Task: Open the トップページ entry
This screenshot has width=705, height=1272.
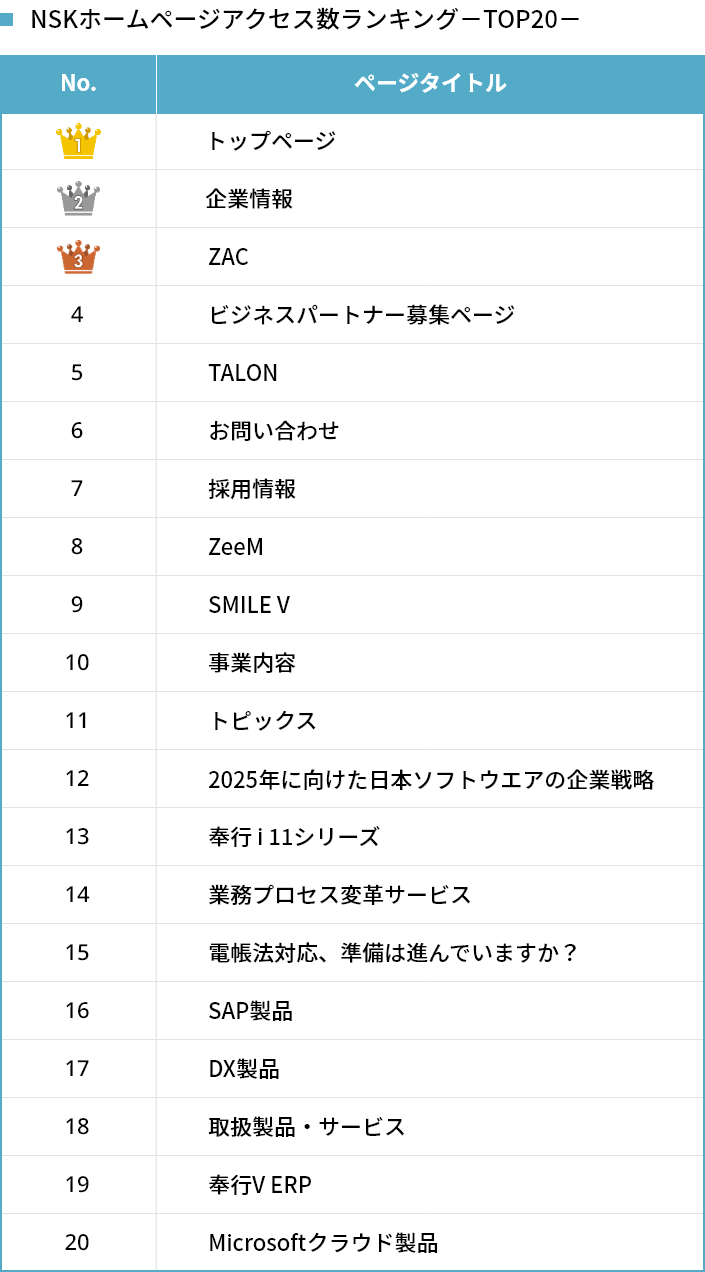Action: (271, 141)
